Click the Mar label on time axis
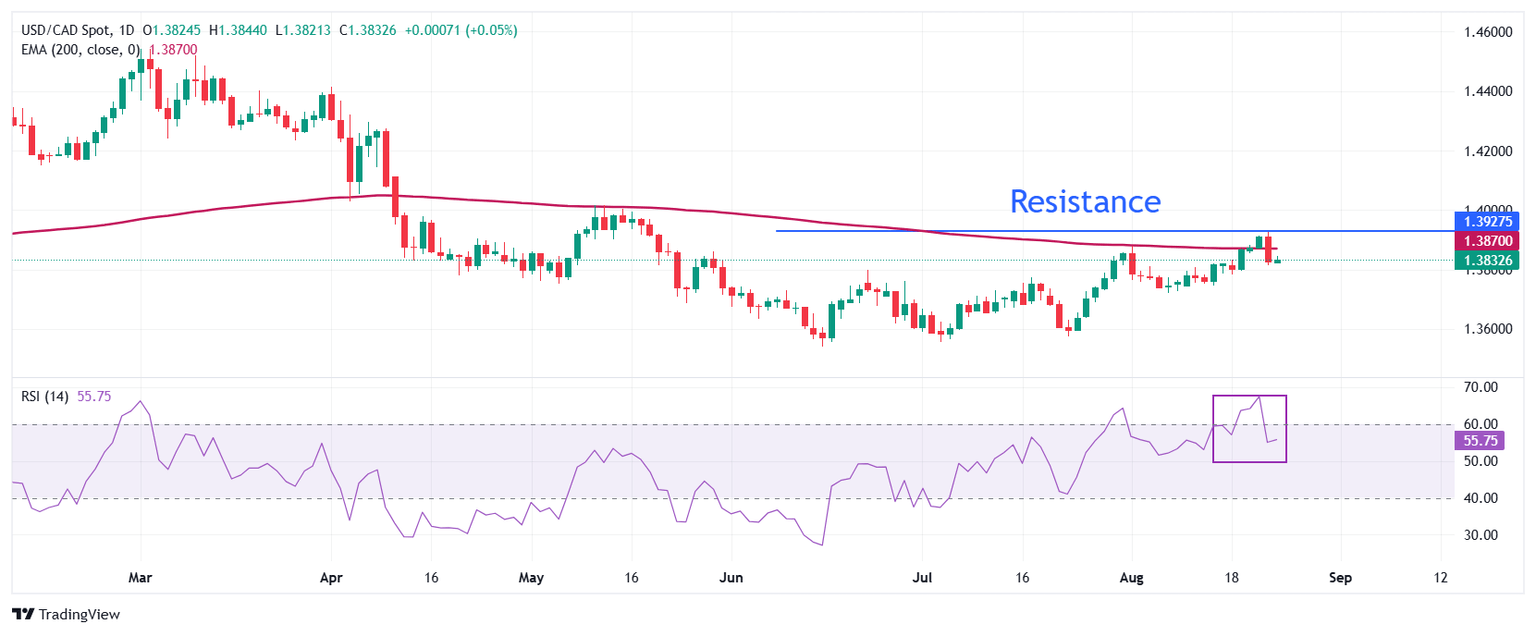This screenshot has height=634, width=1536. tap(141, 578)
